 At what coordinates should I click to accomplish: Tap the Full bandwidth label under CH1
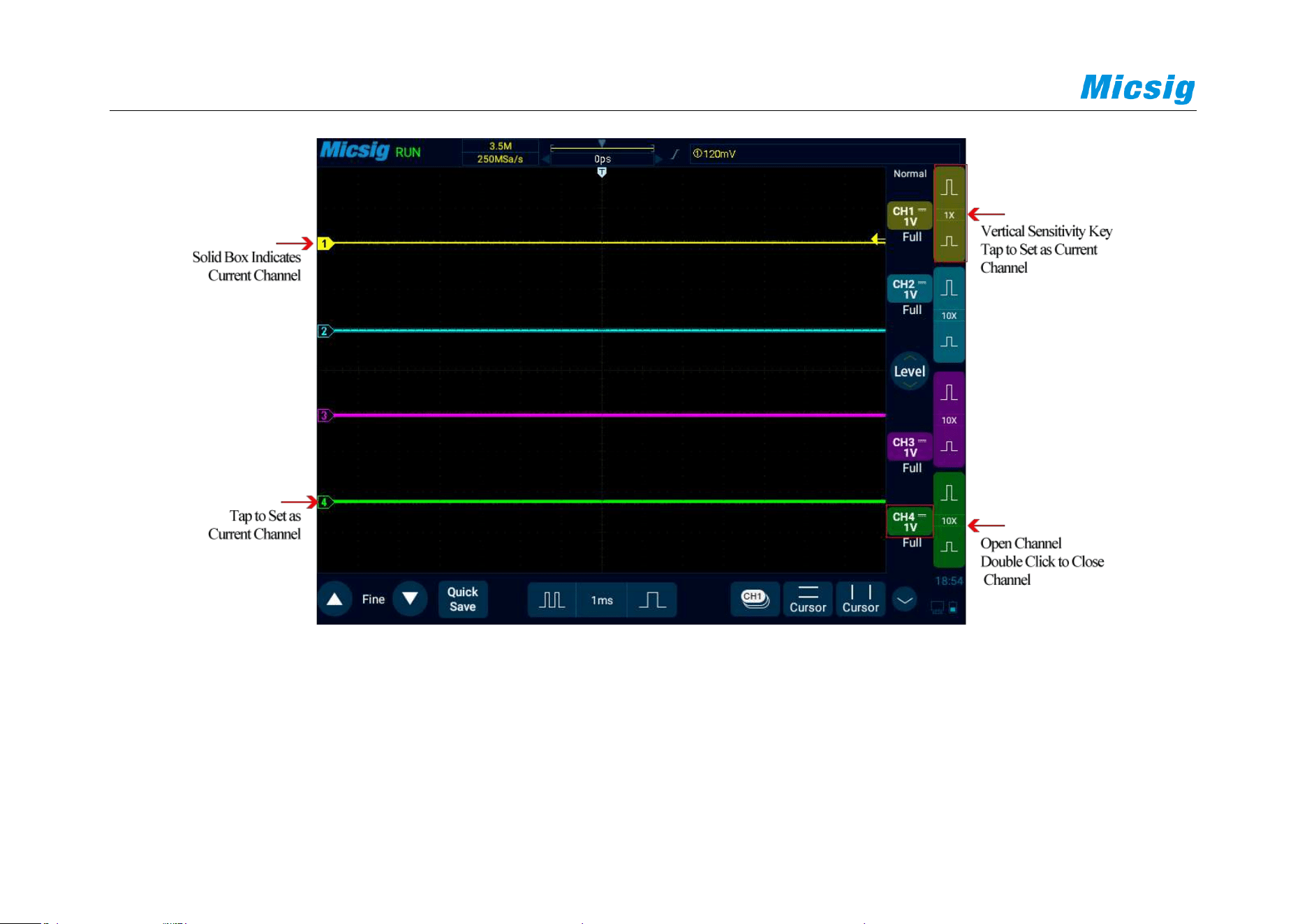click(912, 237)
